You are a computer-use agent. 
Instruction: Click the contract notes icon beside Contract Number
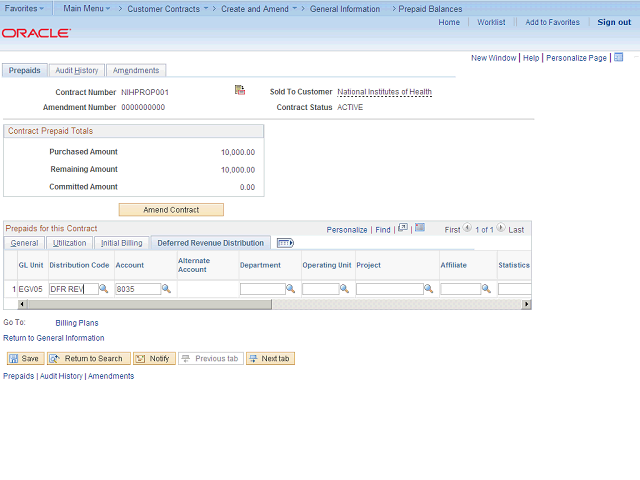[x=240, y=90]
